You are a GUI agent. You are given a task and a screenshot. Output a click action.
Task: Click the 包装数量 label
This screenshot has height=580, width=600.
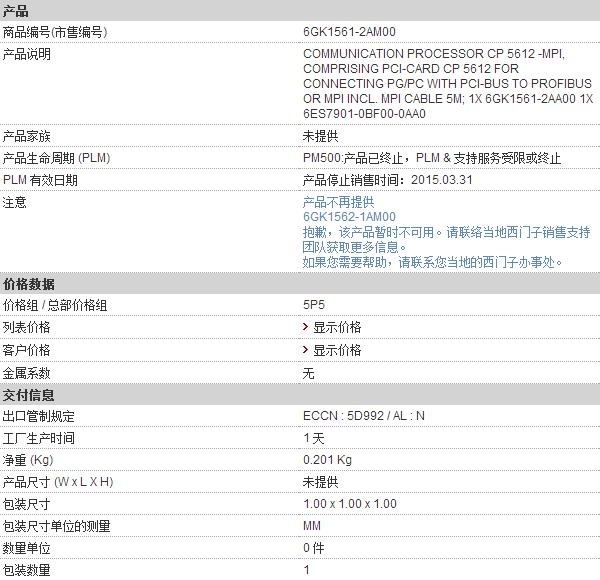tap(26, 570)
